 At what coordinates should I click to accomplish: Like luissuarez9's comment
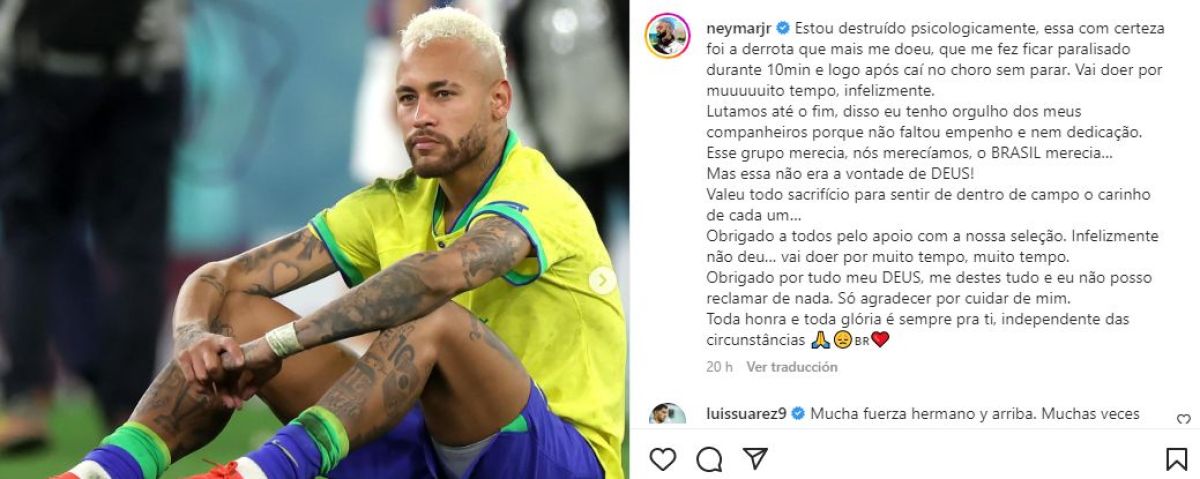pos(1183,420)
